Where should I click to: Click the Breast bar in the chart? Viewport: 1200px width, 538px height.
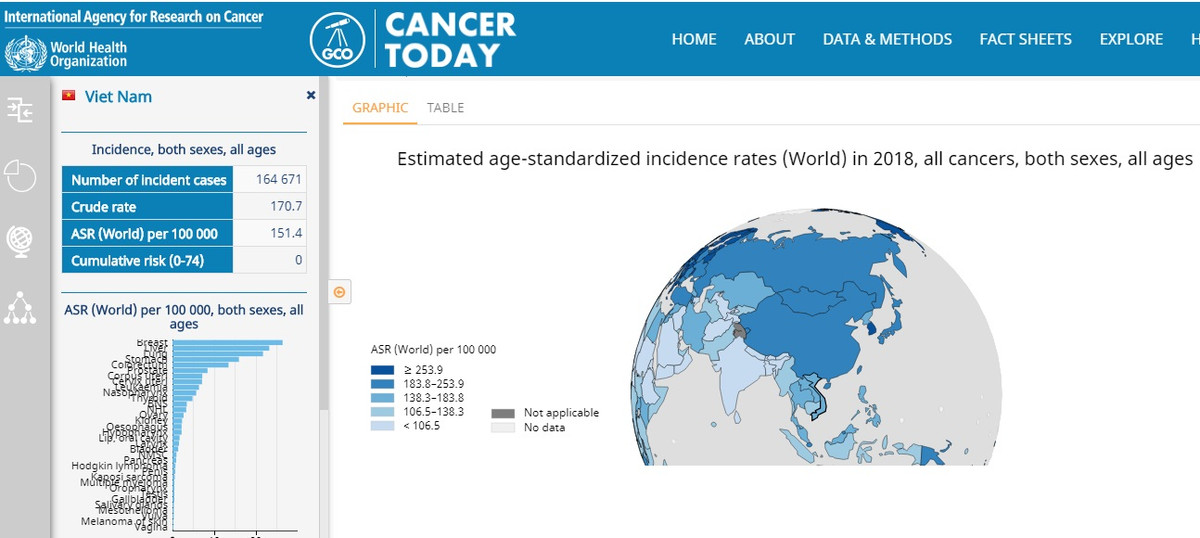click(227, 343)
